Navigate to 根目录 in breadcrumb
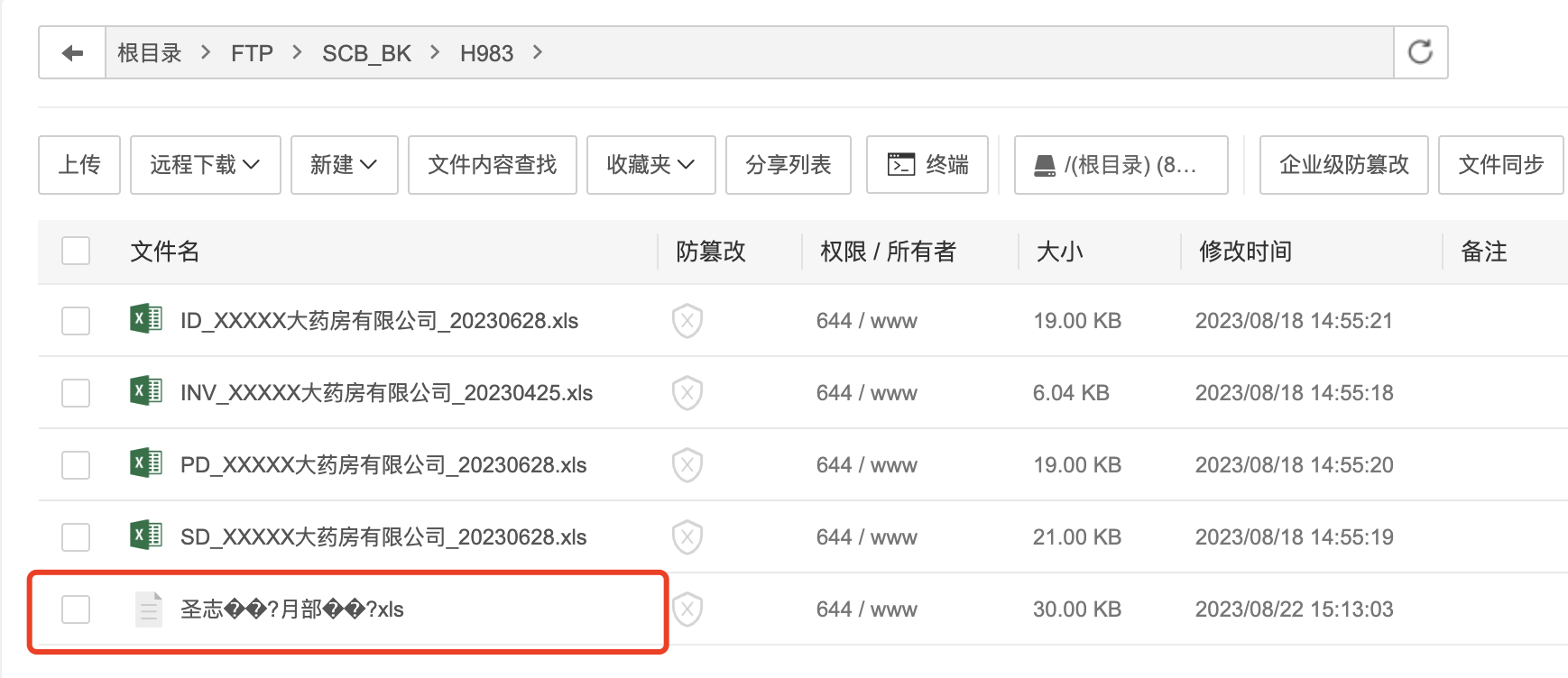Image resolution: width=1568 pixels, height=678 pixels. pos(150,53)
